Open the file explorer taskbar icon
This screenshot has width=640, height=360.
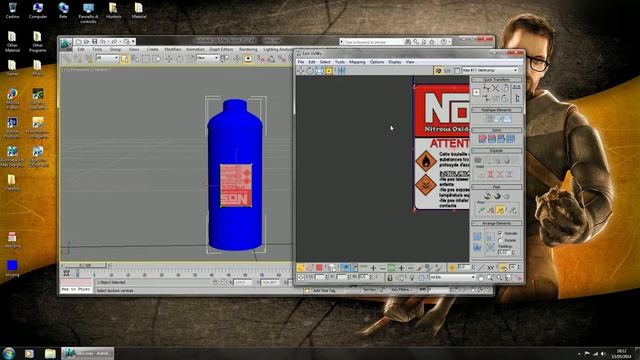tap(50, 353)
